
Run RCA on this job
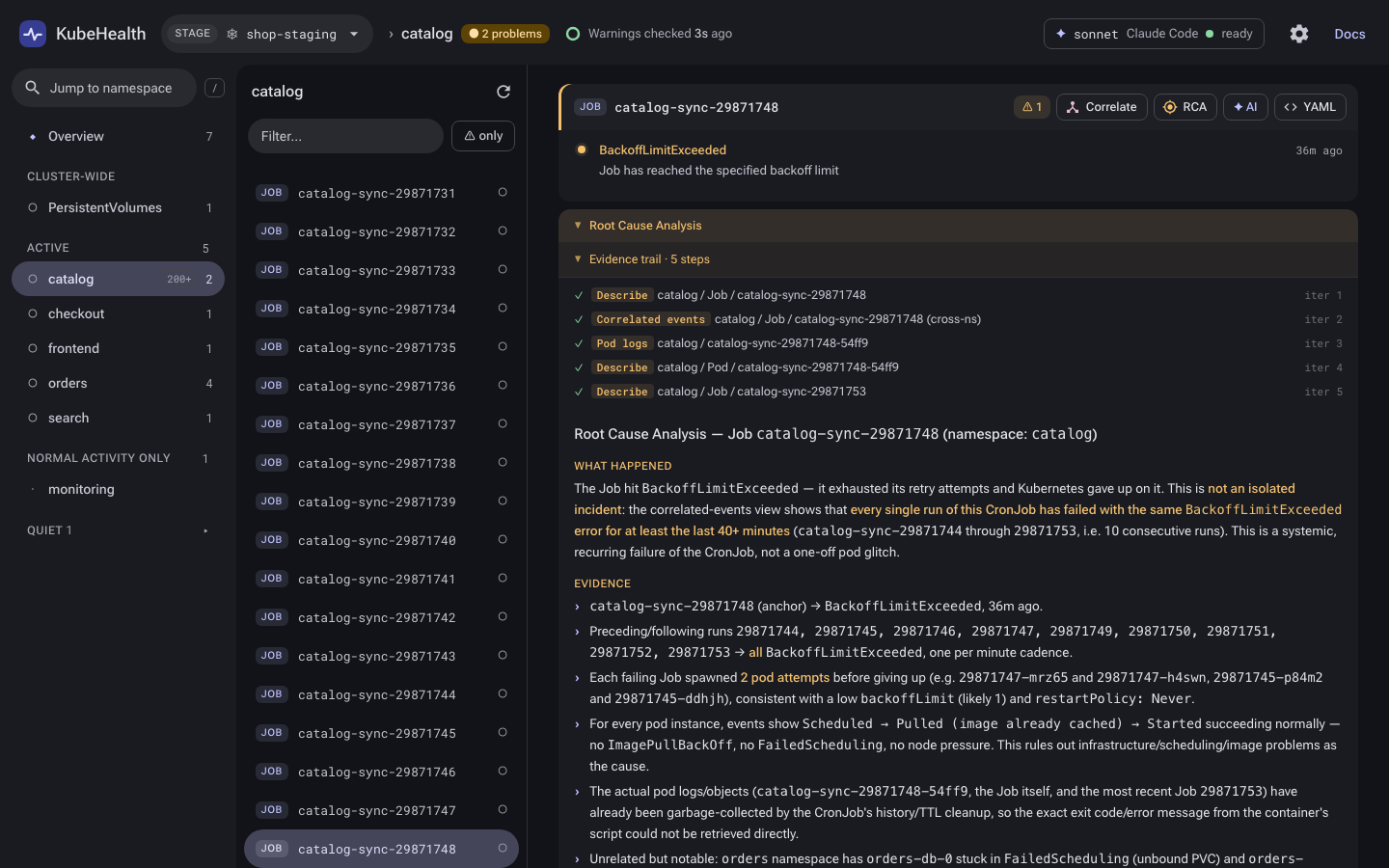[1185, 107]
